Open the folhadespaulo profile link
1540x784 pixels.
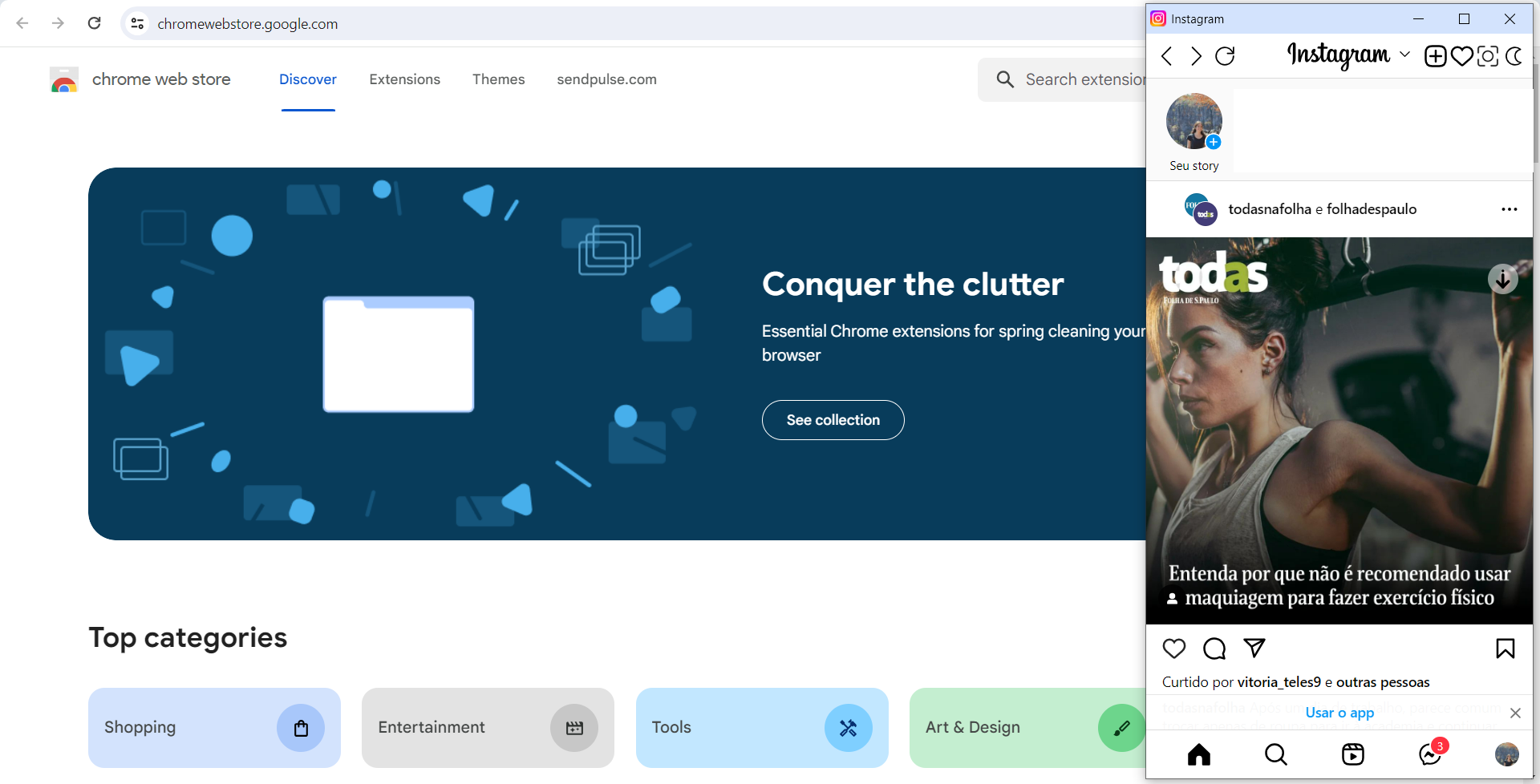[1372, 209]
